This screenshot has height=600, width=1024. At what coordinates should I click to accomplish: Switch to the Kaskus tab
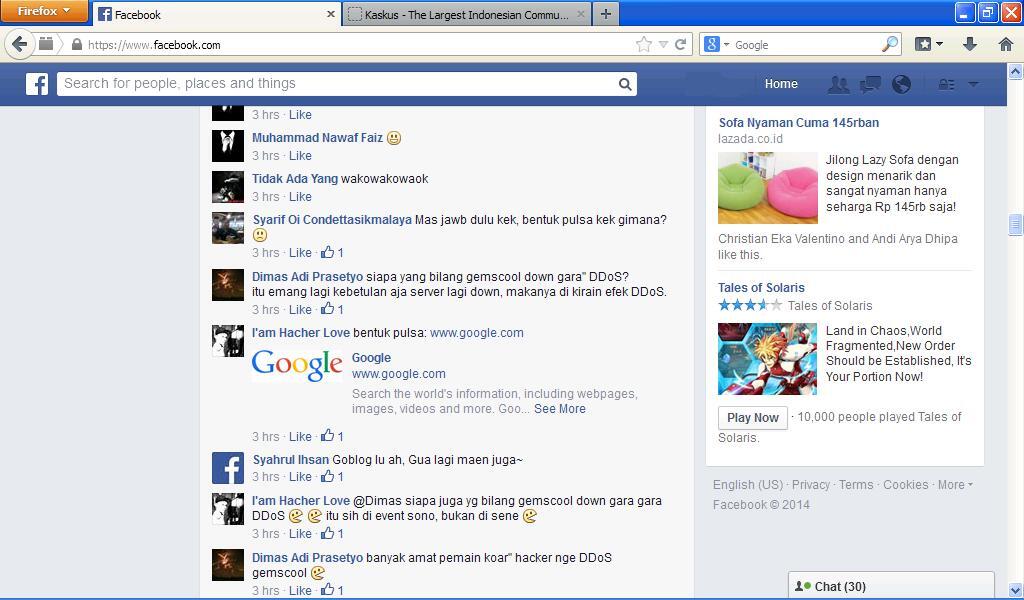click(466, 14)
